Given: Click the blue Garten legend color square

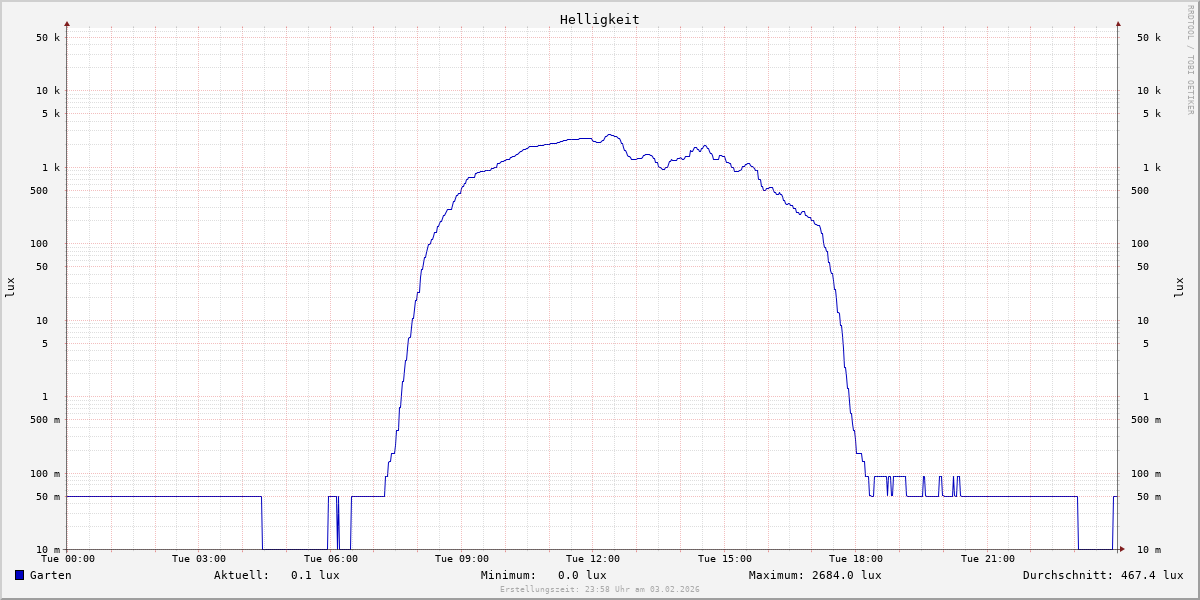Looking at the screenshot, I should 19,575.
